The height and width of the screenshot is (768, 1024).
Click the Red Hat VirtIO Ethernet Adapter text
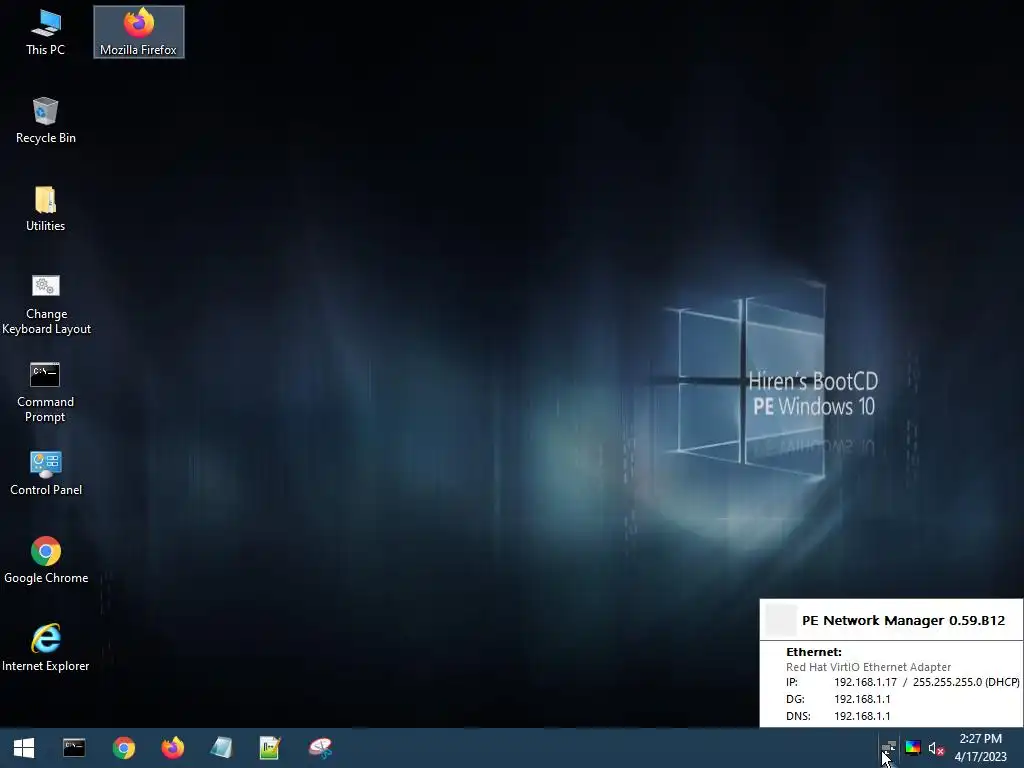[x=868, y=667]
